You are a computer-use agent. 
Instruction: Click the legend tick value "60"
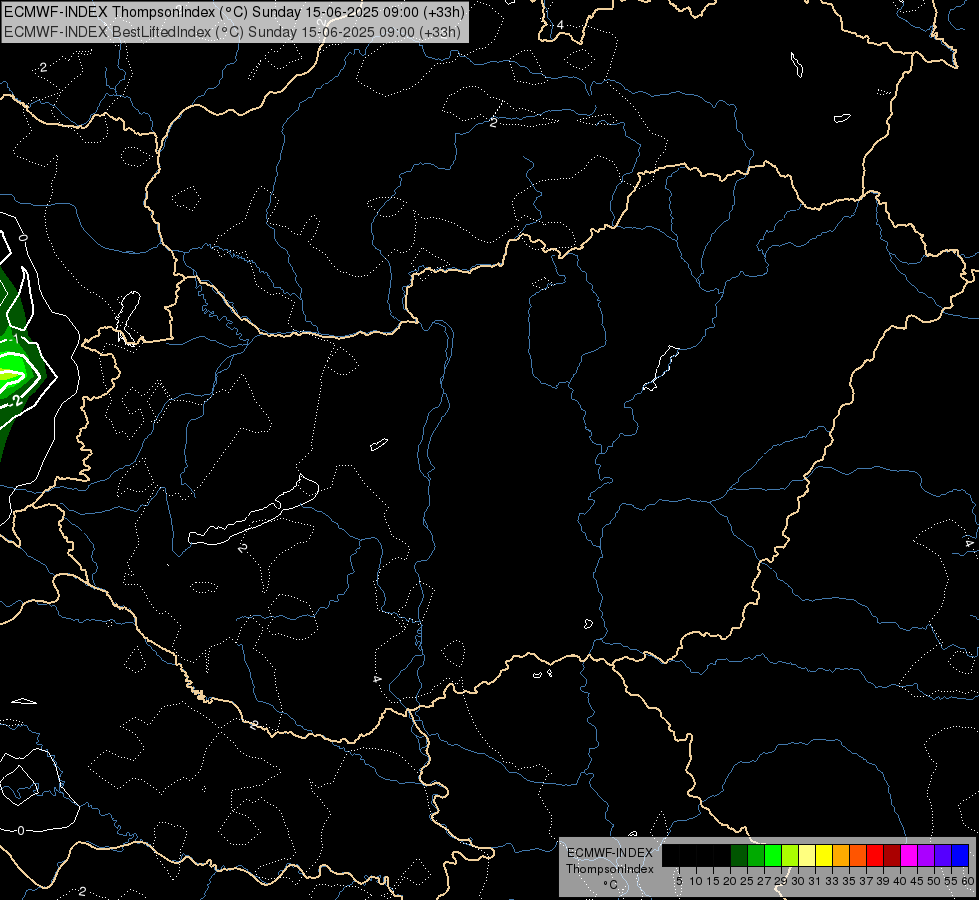coord(968,881)
